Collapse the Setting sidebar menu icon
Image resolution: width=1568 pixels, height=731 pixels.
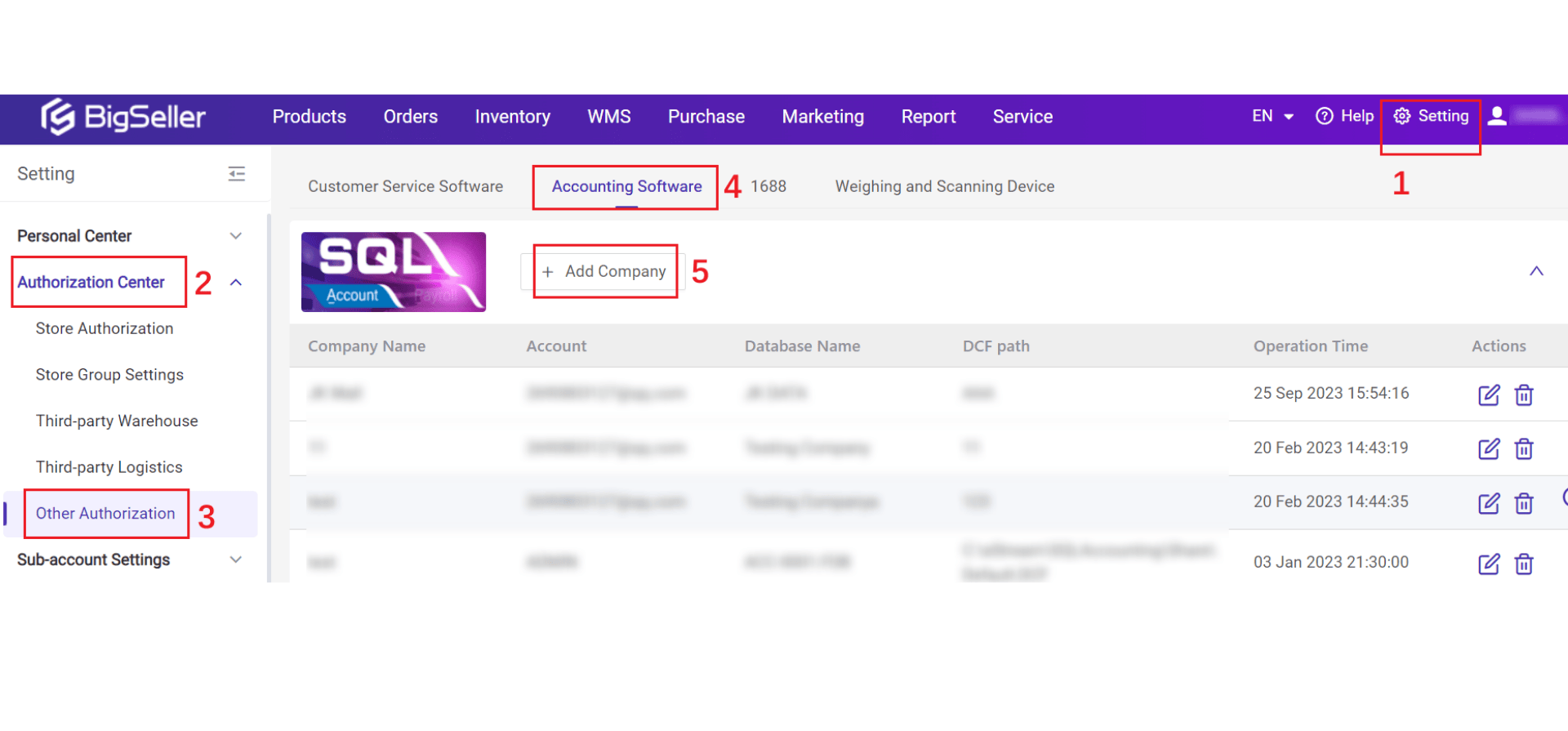click(x=236, y=174)
